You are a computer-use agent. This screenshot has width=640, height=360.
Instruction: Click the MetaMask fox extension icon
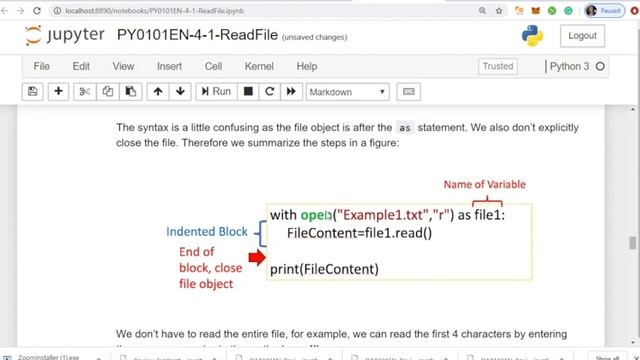pyautogui.click(x=536, y=11)
